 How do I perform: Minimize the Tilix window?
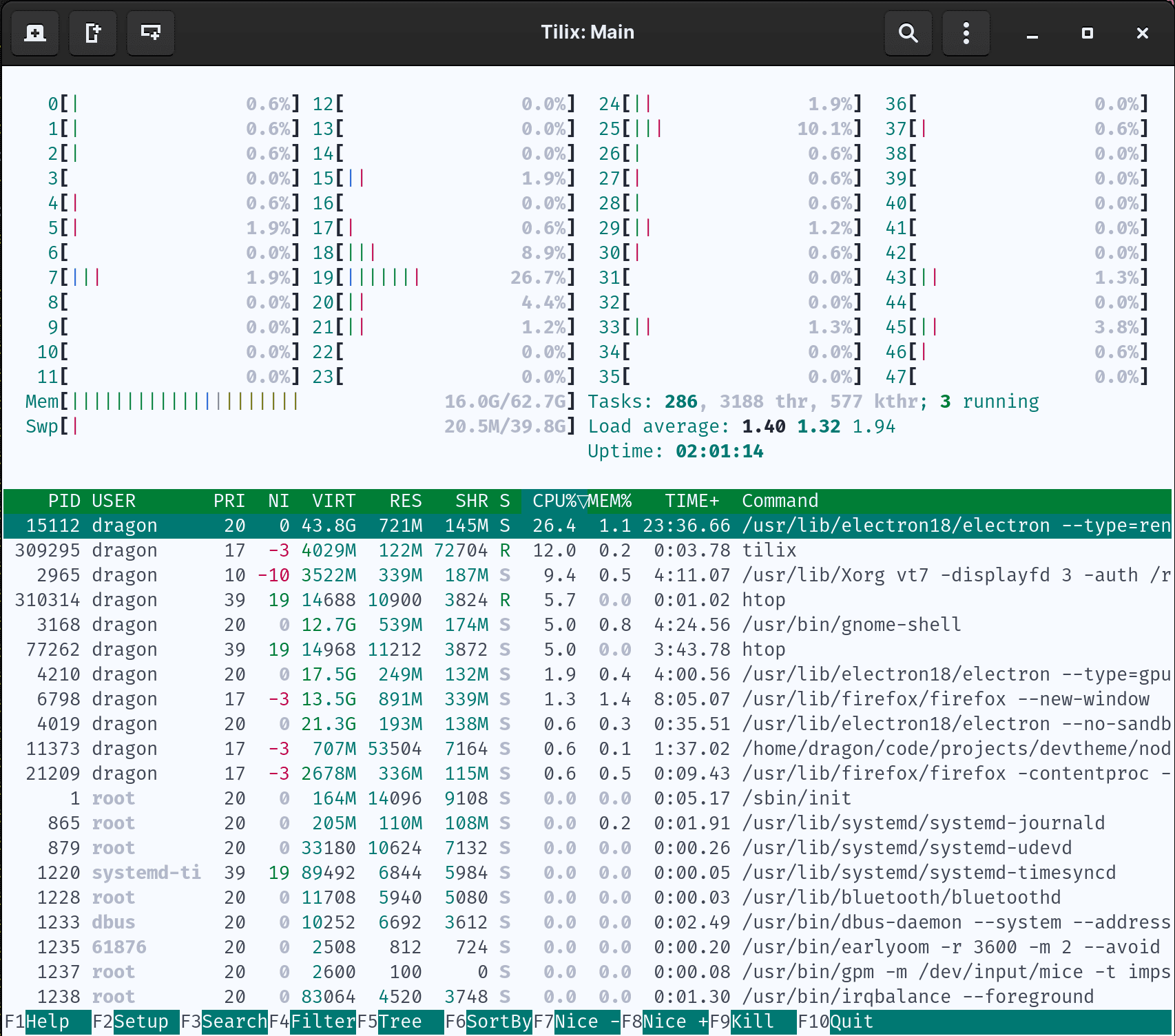[x=1032, y=33]
